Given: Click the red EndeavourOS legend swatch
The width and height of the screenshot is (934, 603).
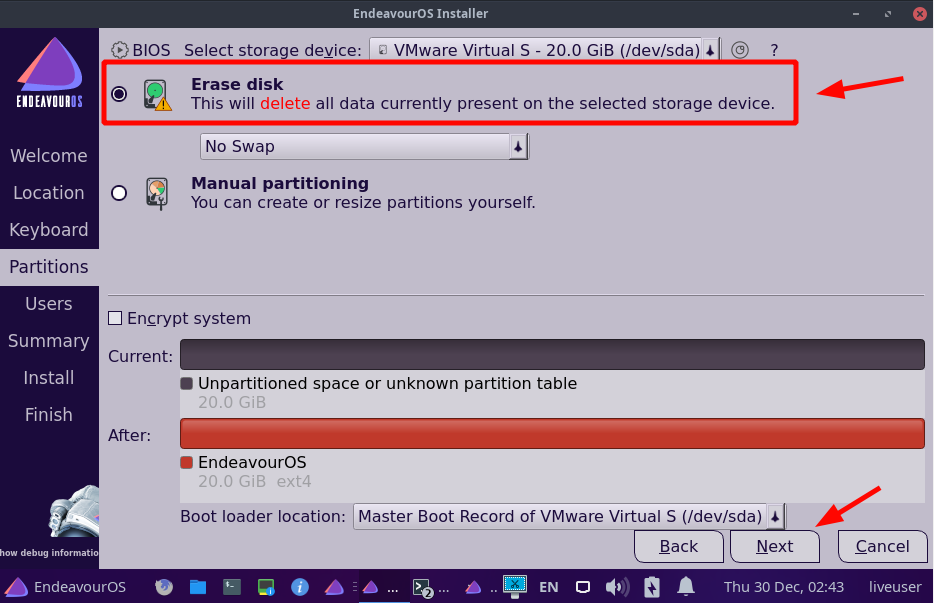Looking at the screenshot, I should tap(186, 462).
